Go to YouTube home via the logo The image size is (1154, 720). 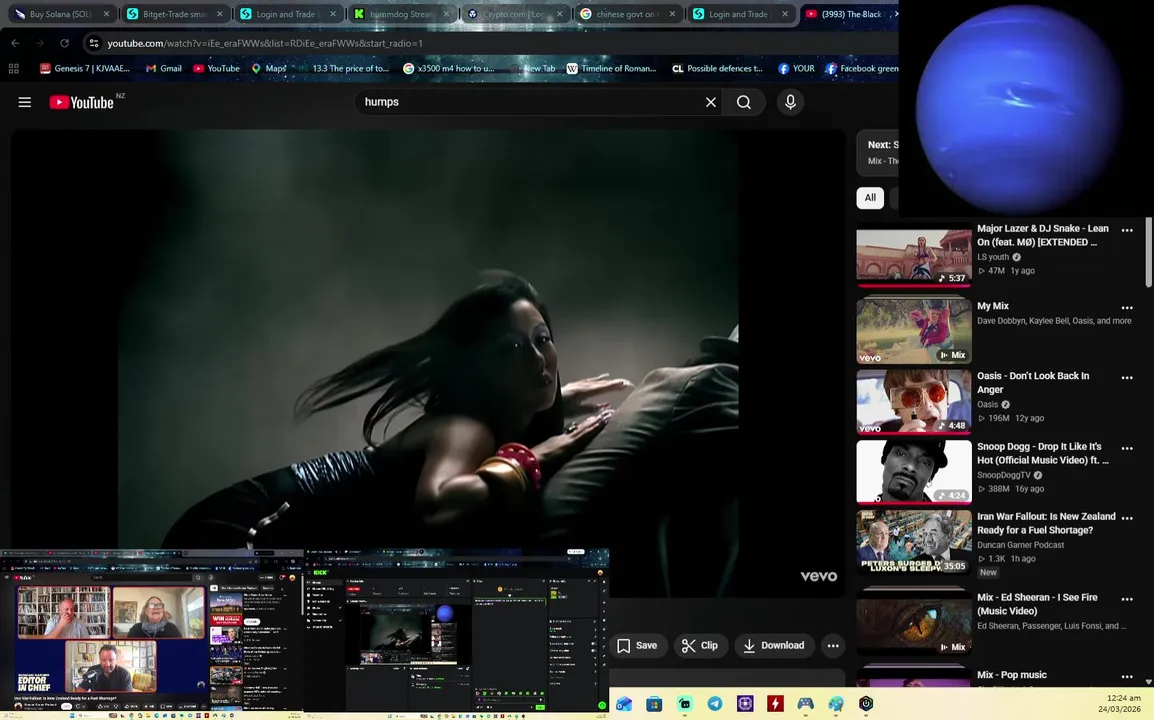click(x=82, y=102)
